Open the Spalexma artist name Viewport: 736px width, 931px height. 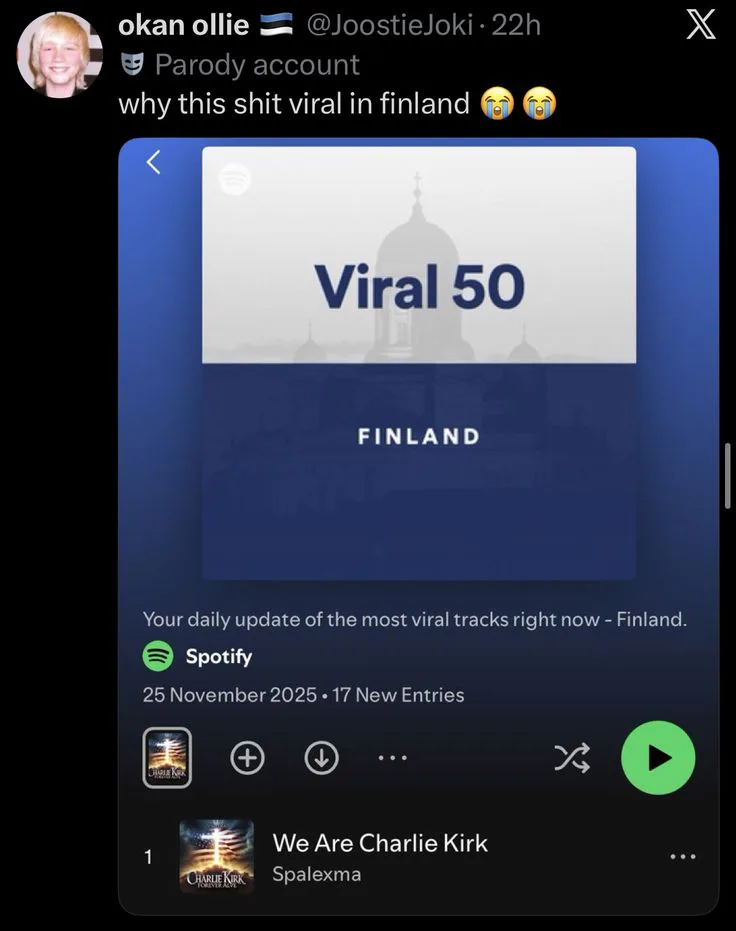point(316,874)
